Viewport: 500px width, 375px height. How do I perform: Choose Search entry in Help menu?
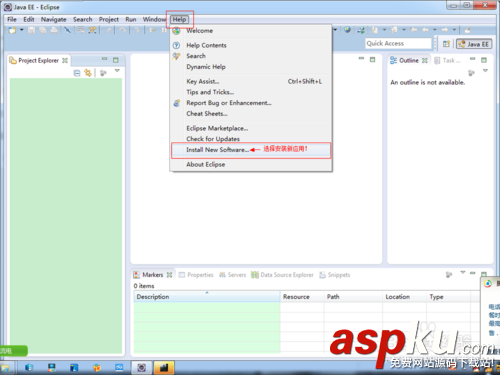pos(251,56)
